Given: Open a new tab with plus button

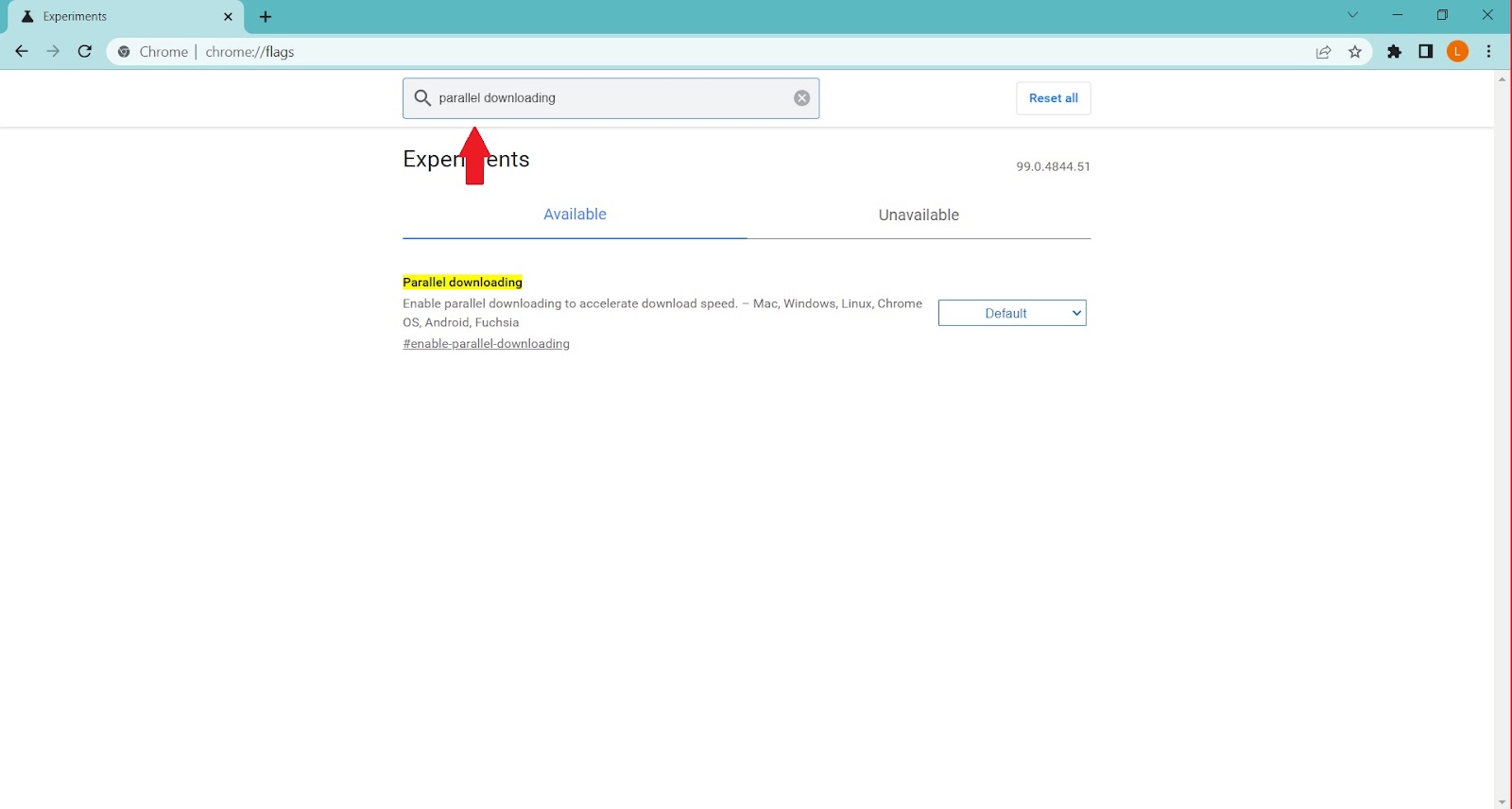Looking at the screenshot, I should pyautogui.click(x=266, y=17).
